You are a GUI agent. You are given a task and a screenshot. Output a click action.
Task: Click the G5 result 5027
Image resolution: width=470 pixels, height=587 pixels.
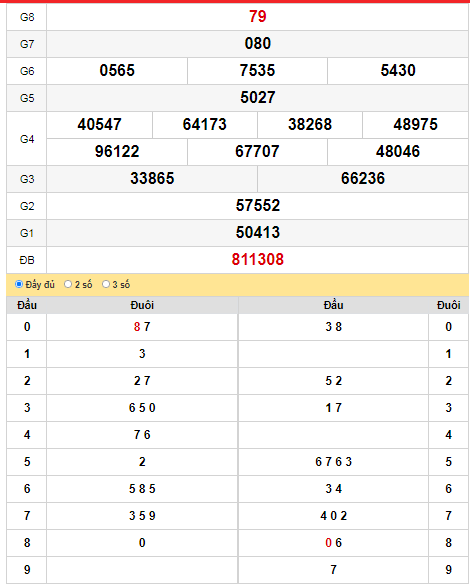(258, 97)
